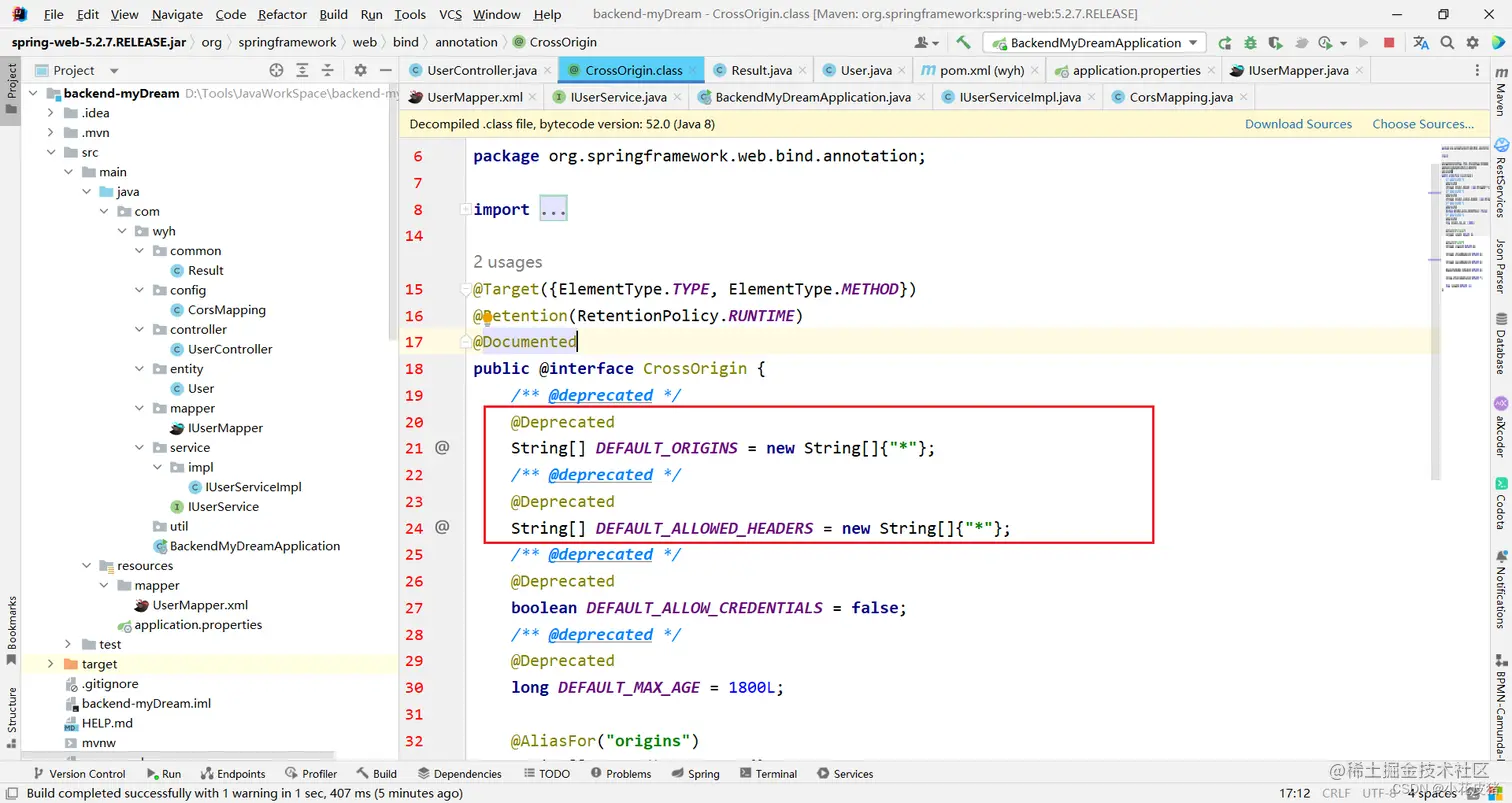The width and height of the screenshot is (1512, 803).
Task: Expand the target folder
Action: pos(51,664)
